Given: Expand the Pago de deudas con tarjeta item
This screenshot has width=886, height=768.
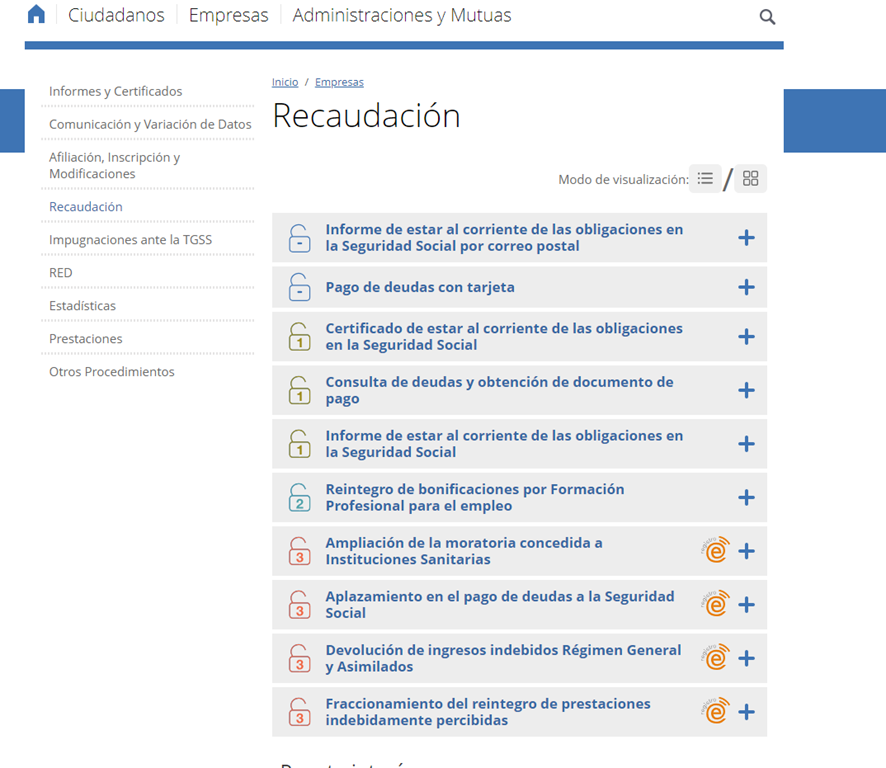Looking at the screenshot, I should tap(746, 287).
